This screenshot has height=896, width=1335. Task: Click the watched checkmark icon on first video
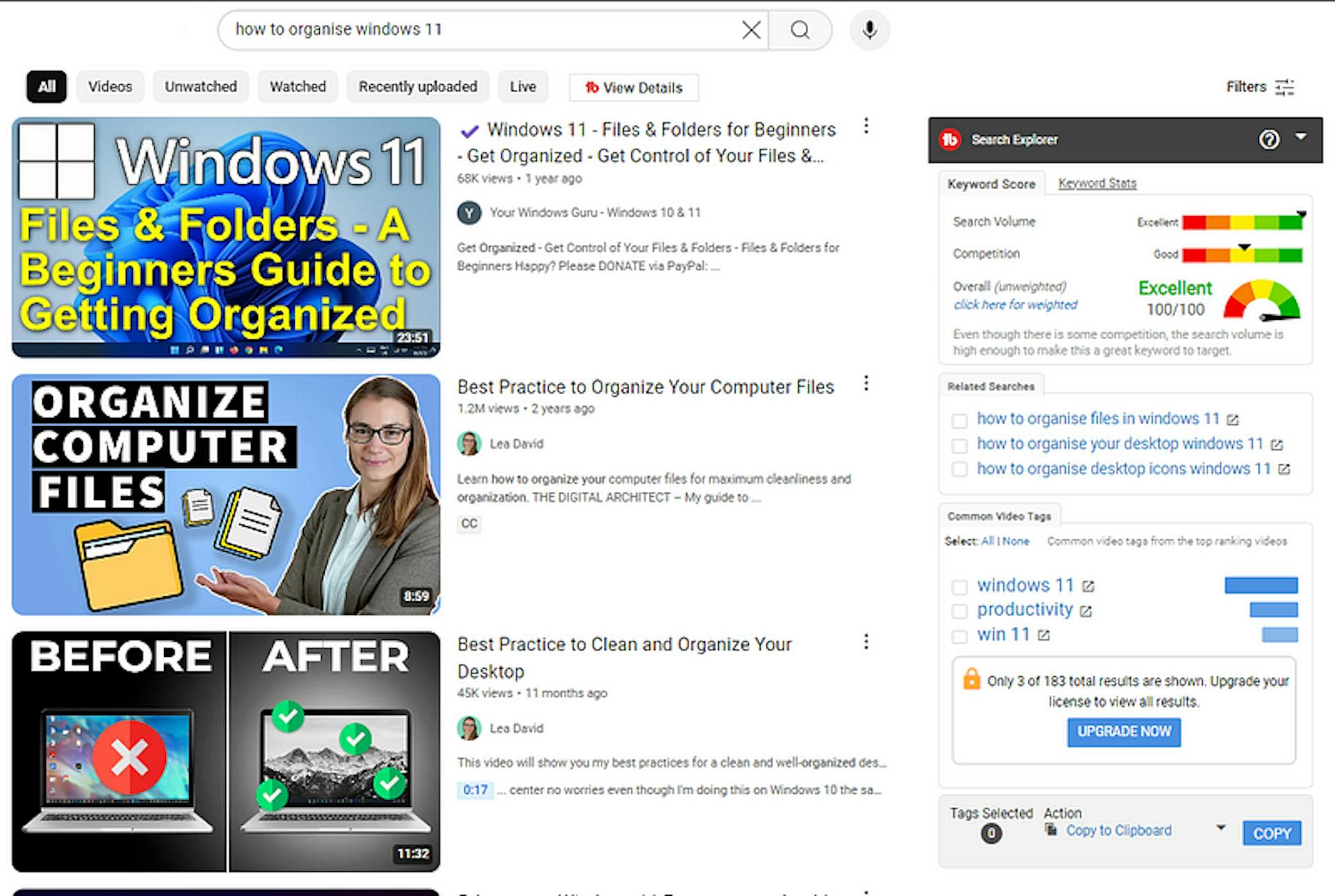coord(470,131)
